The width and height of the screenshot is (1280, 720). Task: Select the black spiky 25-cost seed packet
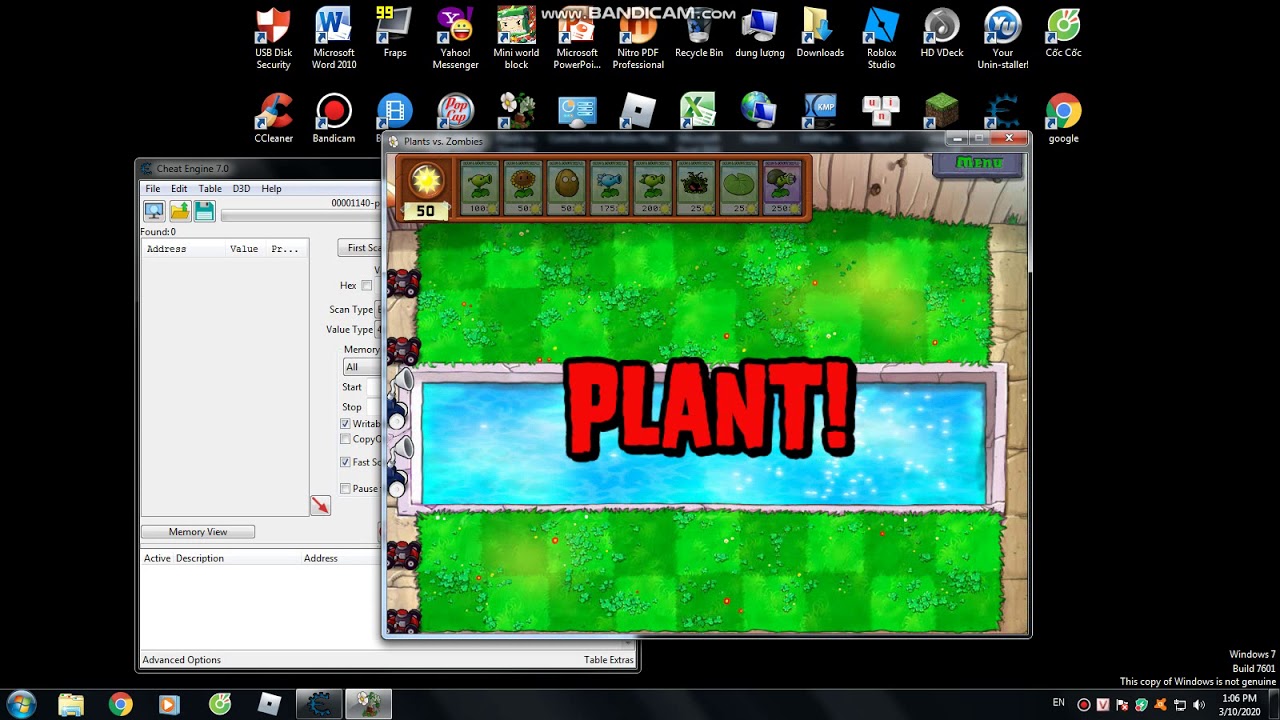(x=697, y=187)
